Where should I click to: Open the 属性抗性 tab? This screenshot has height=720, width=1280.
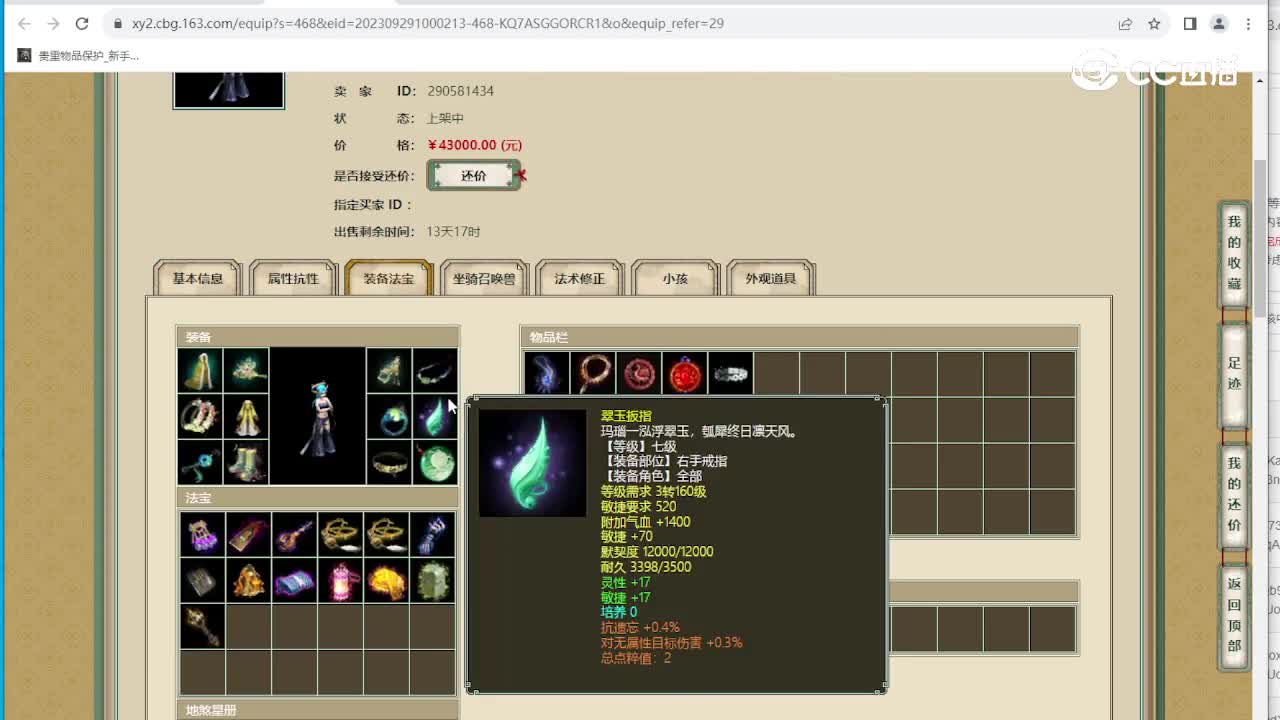coord(293,279)
